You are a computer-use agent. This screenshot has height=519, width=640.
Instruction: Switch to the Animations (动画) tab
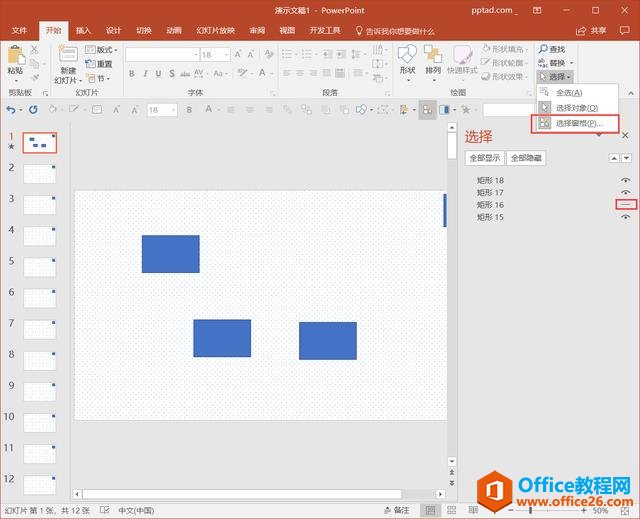pos(174,31)
